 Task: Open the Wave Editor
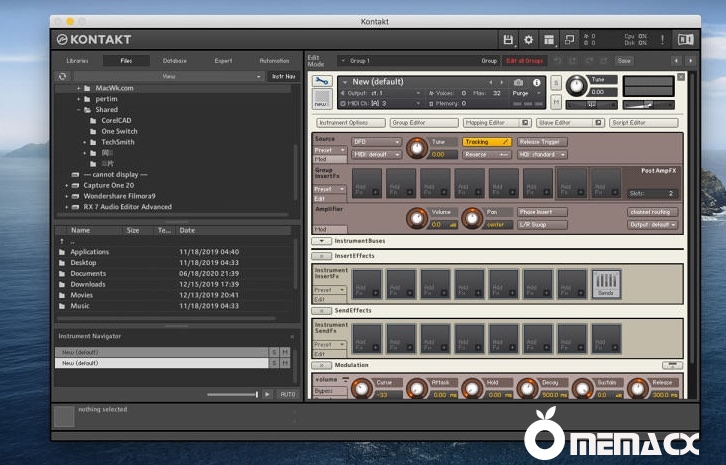(564, 123)
